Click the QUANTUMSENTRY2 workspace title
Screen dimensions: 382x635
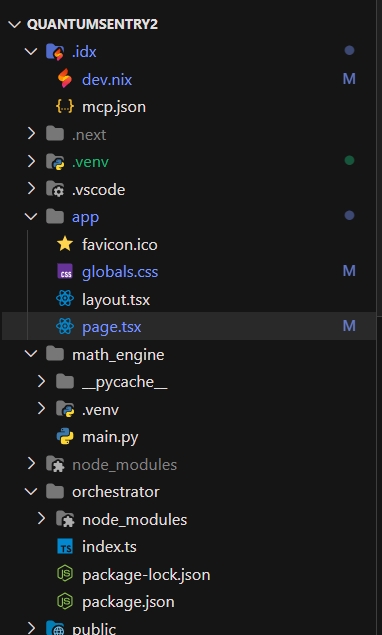click(x=92, y=25)
